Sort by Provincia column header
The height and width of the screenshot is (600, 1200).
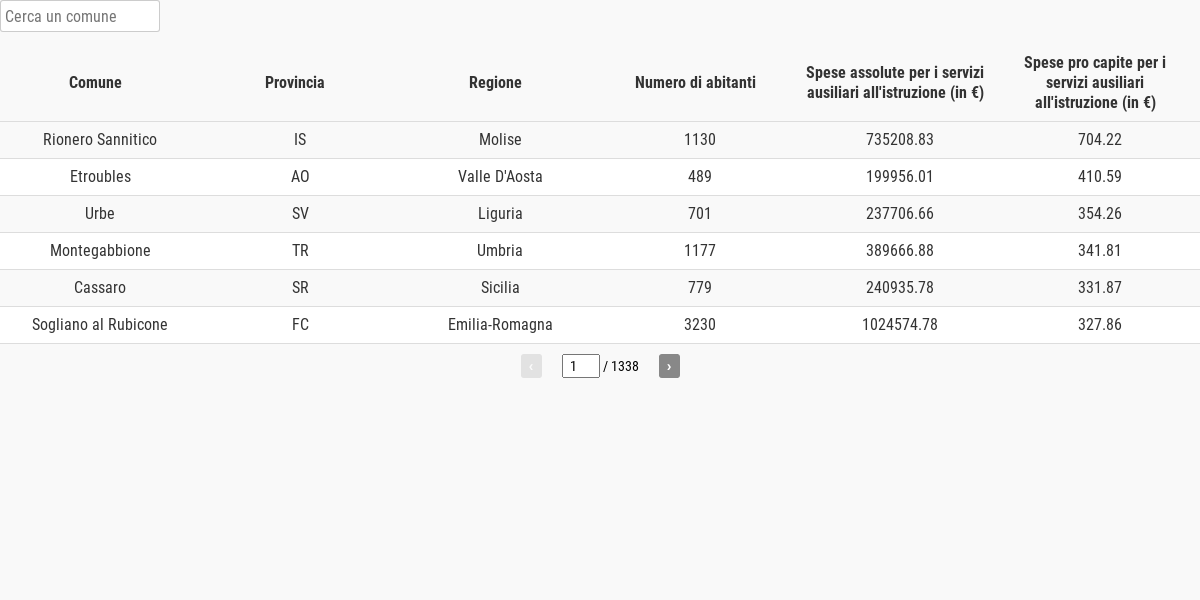[295, 83]
